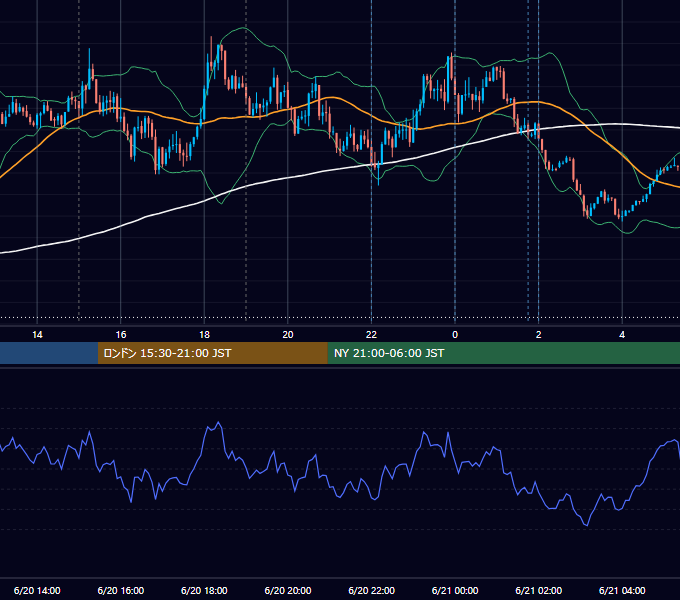Click the NY 21:00-06:00 JST session bar
This screenshot has height=600, width=680.
pyautogui.click(x=503, y=353)
